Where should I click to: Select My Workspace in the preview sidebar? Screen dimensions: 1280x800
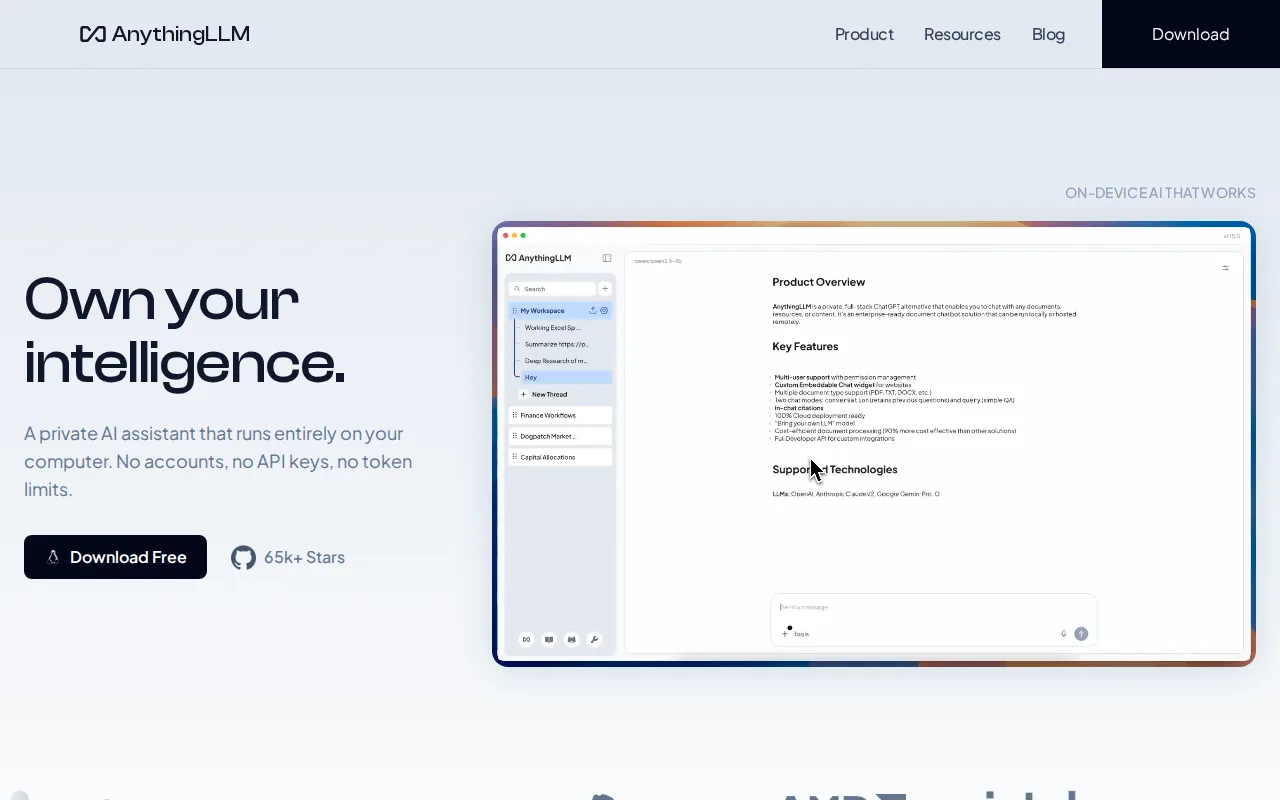[560, 311]
